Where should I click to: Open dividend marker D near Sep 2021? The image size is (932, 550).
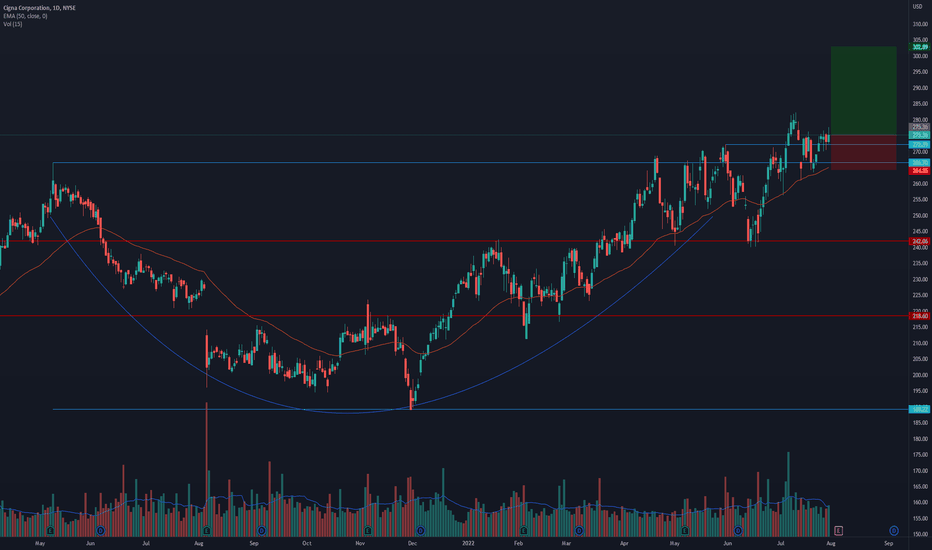[262, 530]
